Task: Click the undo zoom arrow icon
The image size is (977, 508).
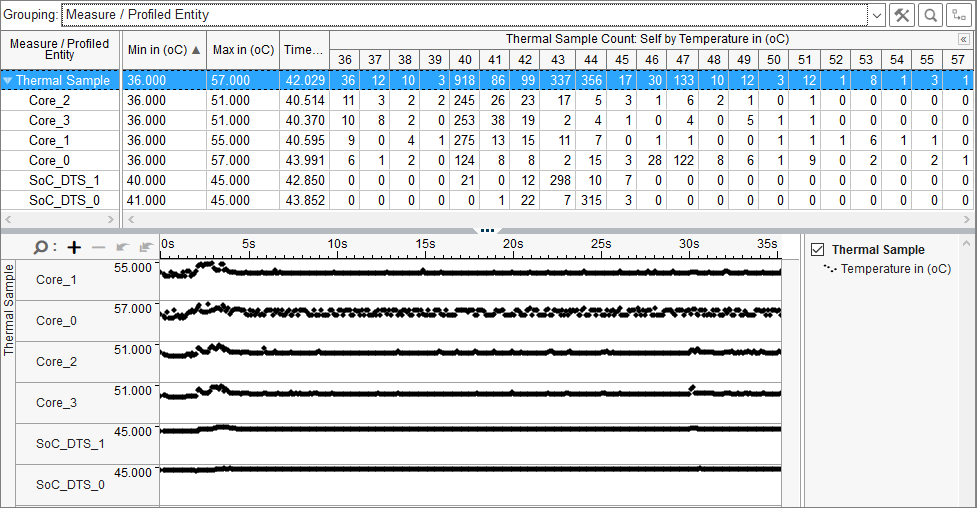Action: (122, 247)
